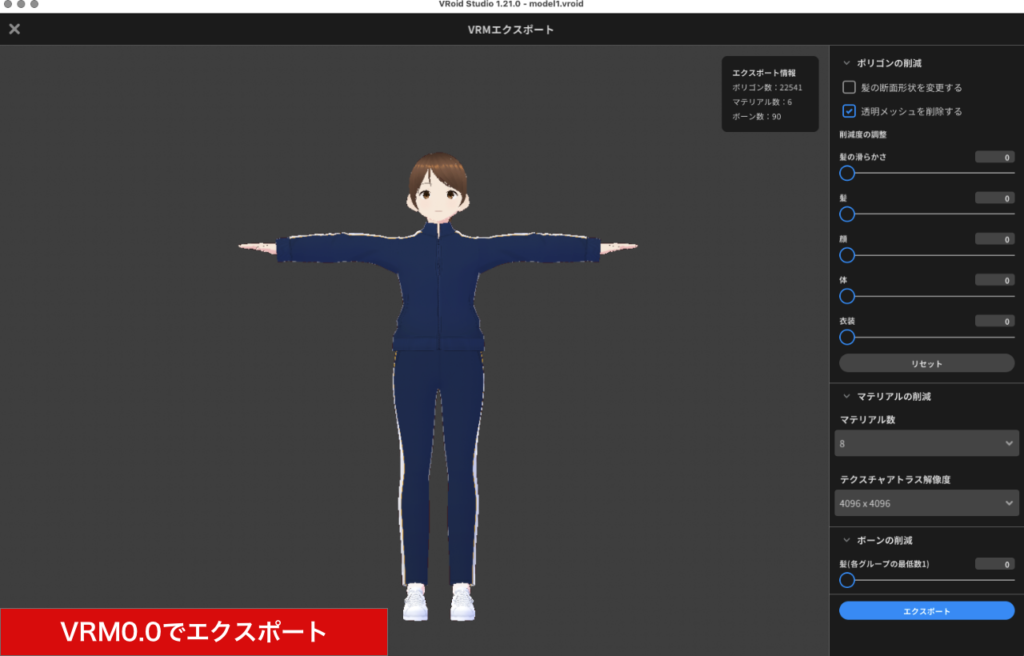Collapse the ポリゴンの削減 section

click(x=845, y=62)
